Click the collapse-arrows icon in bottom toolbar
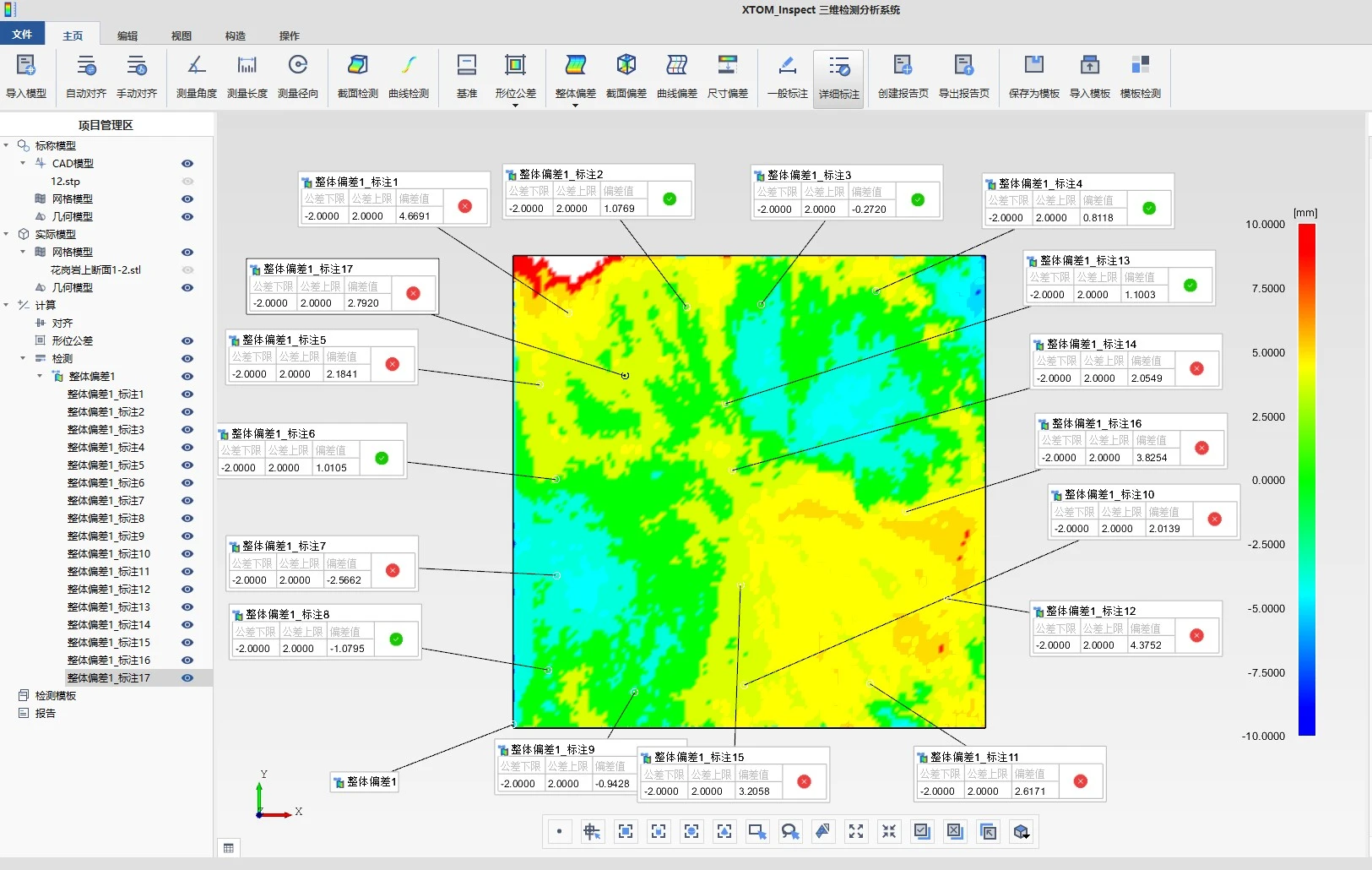This screenshot has height=870, width=1372. point(889,832)
